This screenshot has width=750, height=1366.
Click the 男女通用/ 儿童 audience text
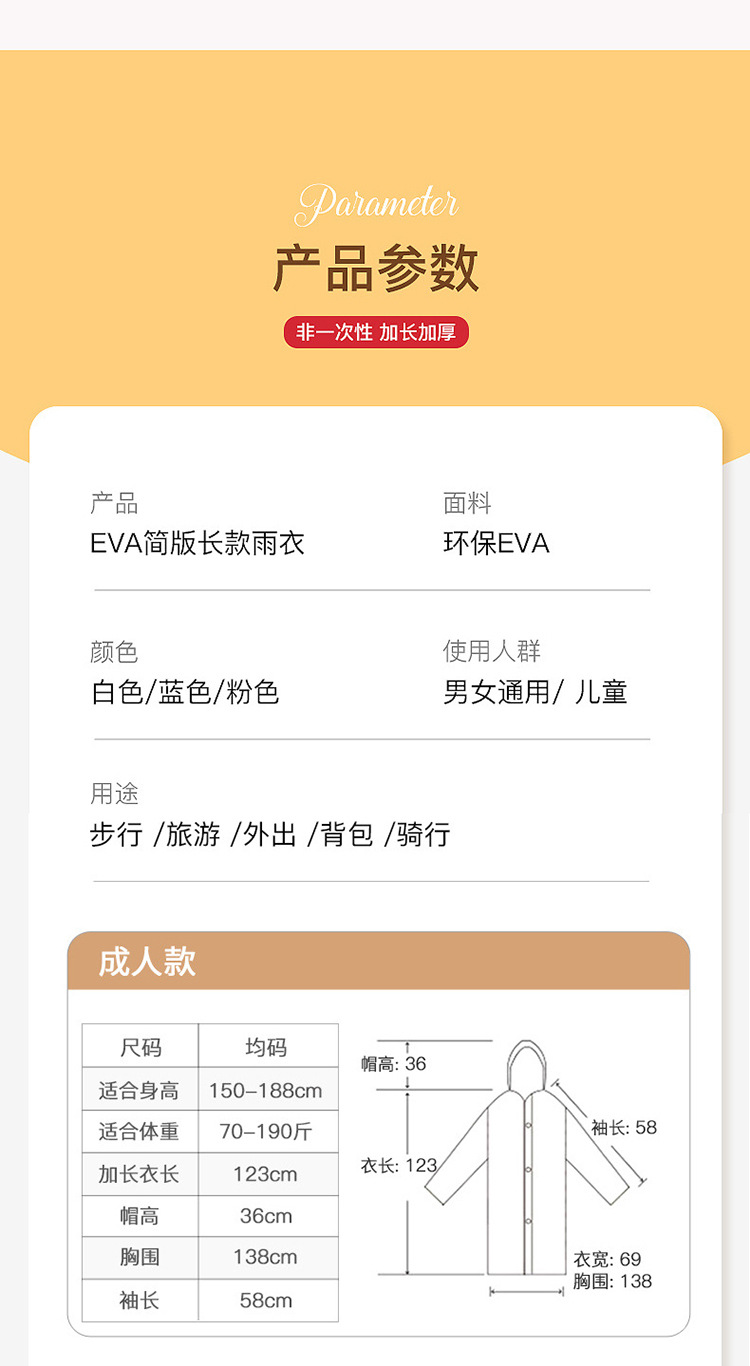pos(535,692)
